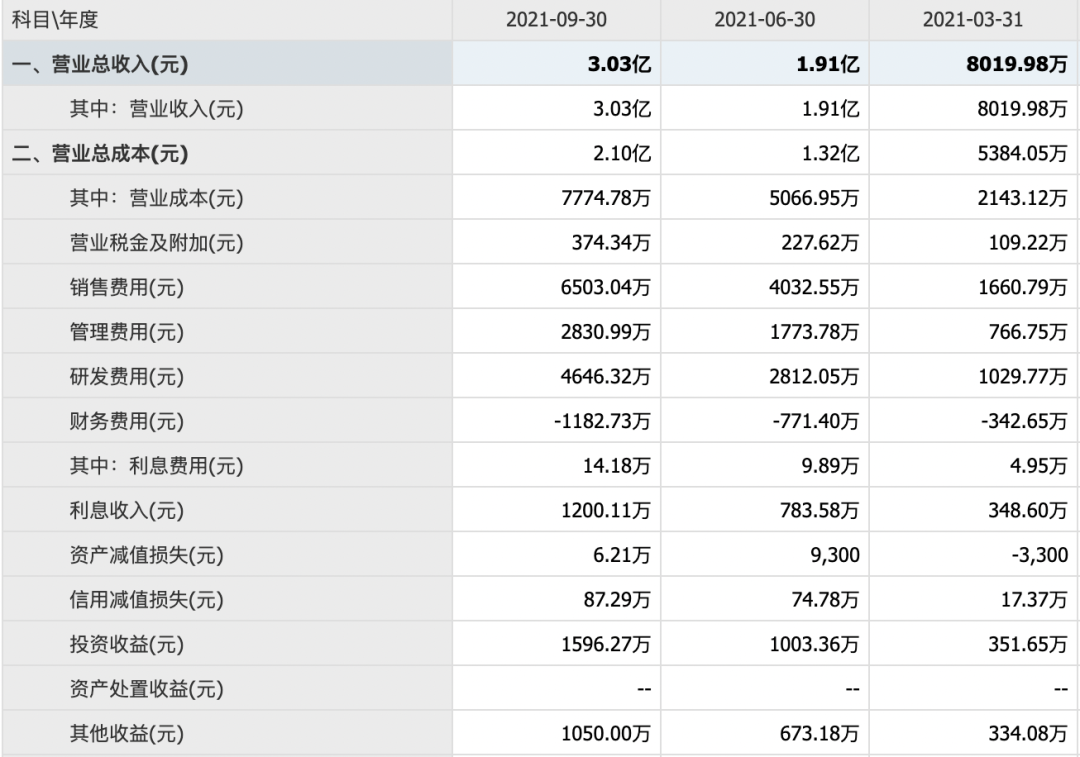
Task: Select the 其中：营业收入(元) row label
Action: [x=156, y=109]
